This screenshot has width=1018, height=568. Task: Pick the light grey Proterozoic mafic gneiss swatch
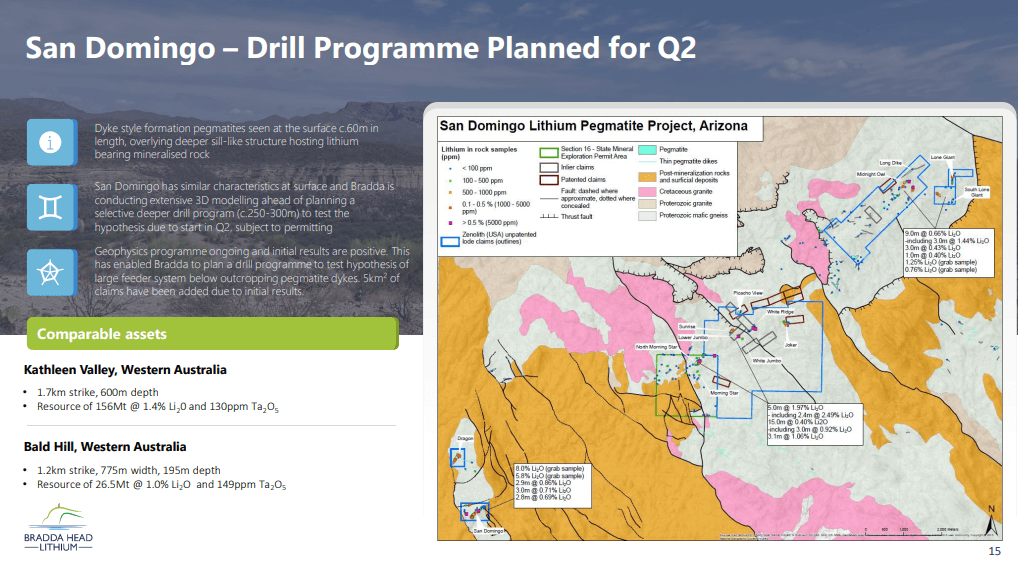click(647, 216)
